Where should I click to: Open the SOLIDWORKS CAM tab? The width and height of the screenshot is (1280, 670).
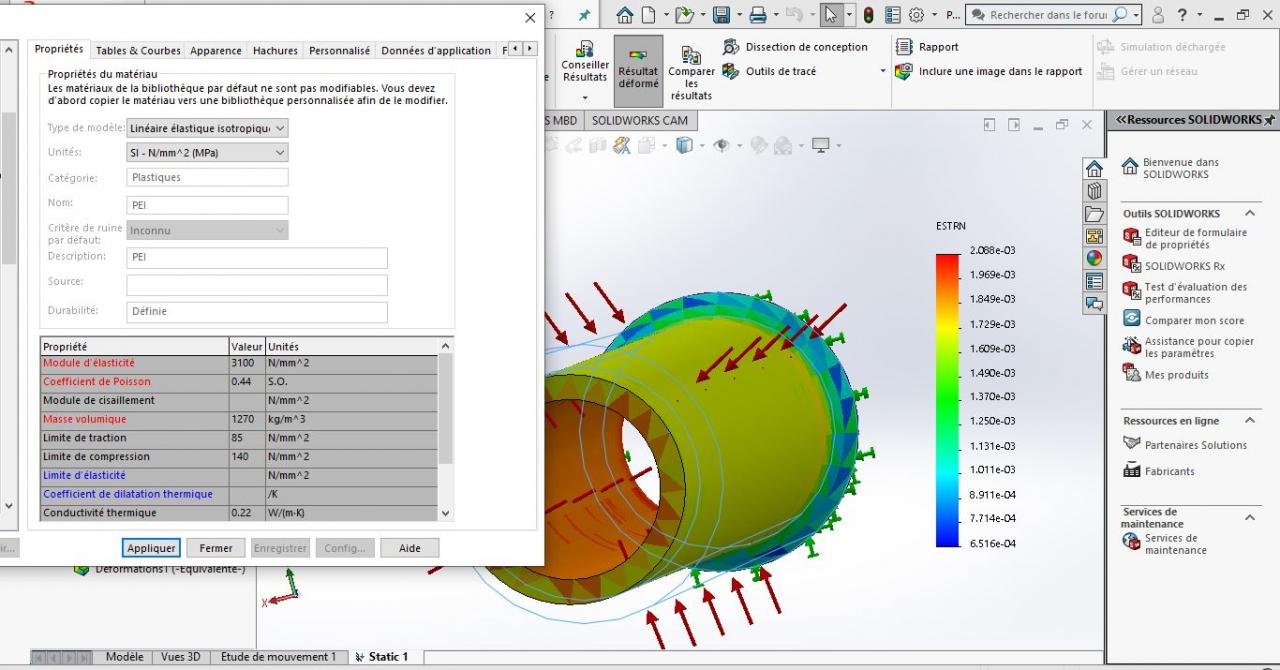click(640, 120)
